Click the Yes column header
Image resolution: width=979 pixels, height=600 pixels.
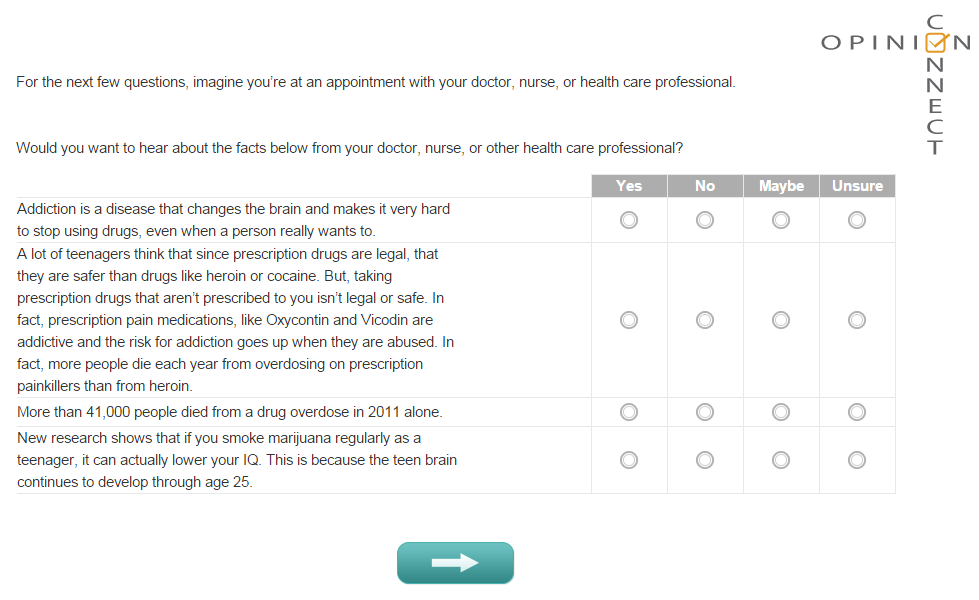[629, 186]
